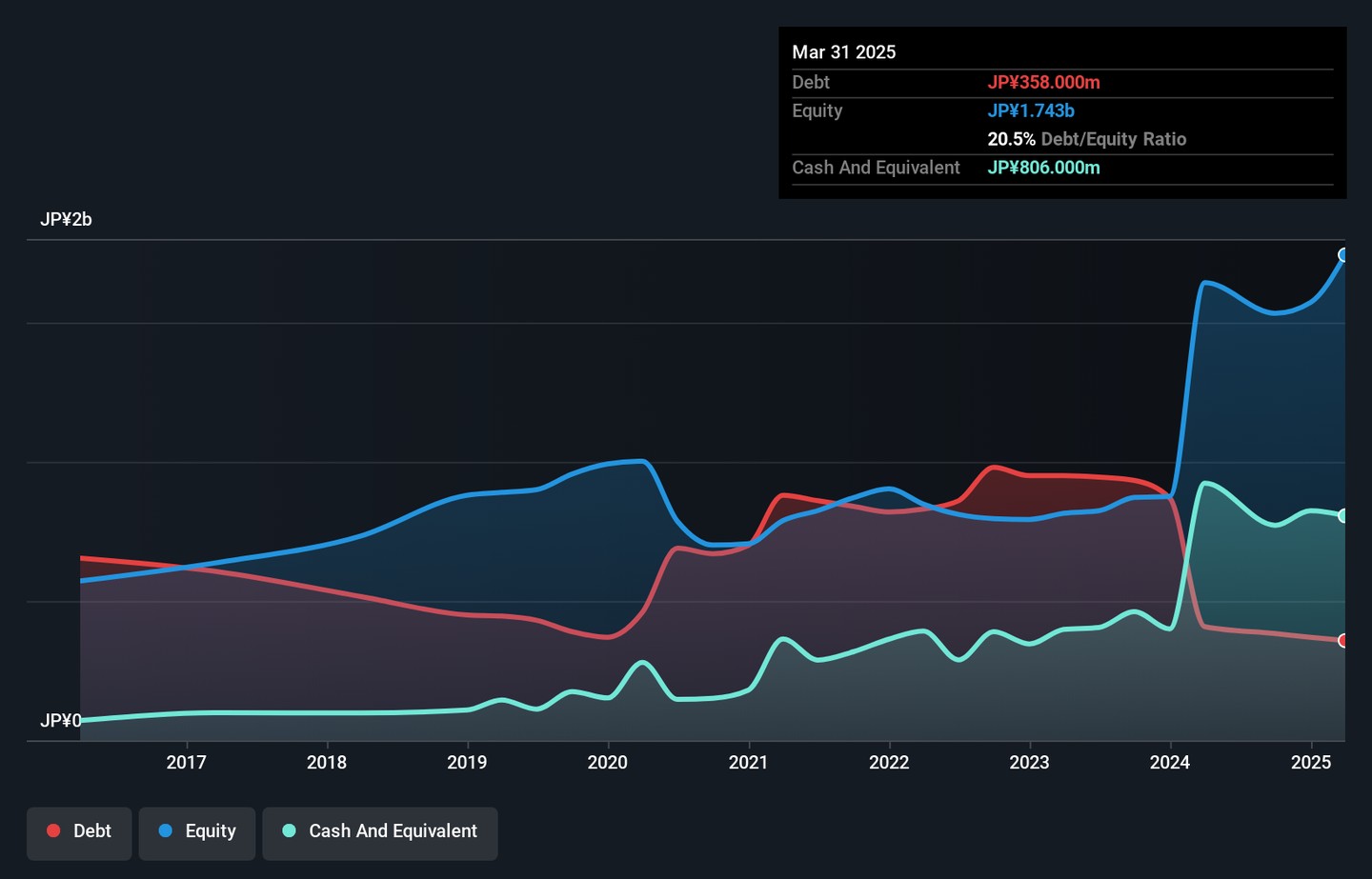The width and height of the screenshot is (1372, 879).
Task: Click the blue Equity endpoint marker on chart
Action: coord(1343,255)
